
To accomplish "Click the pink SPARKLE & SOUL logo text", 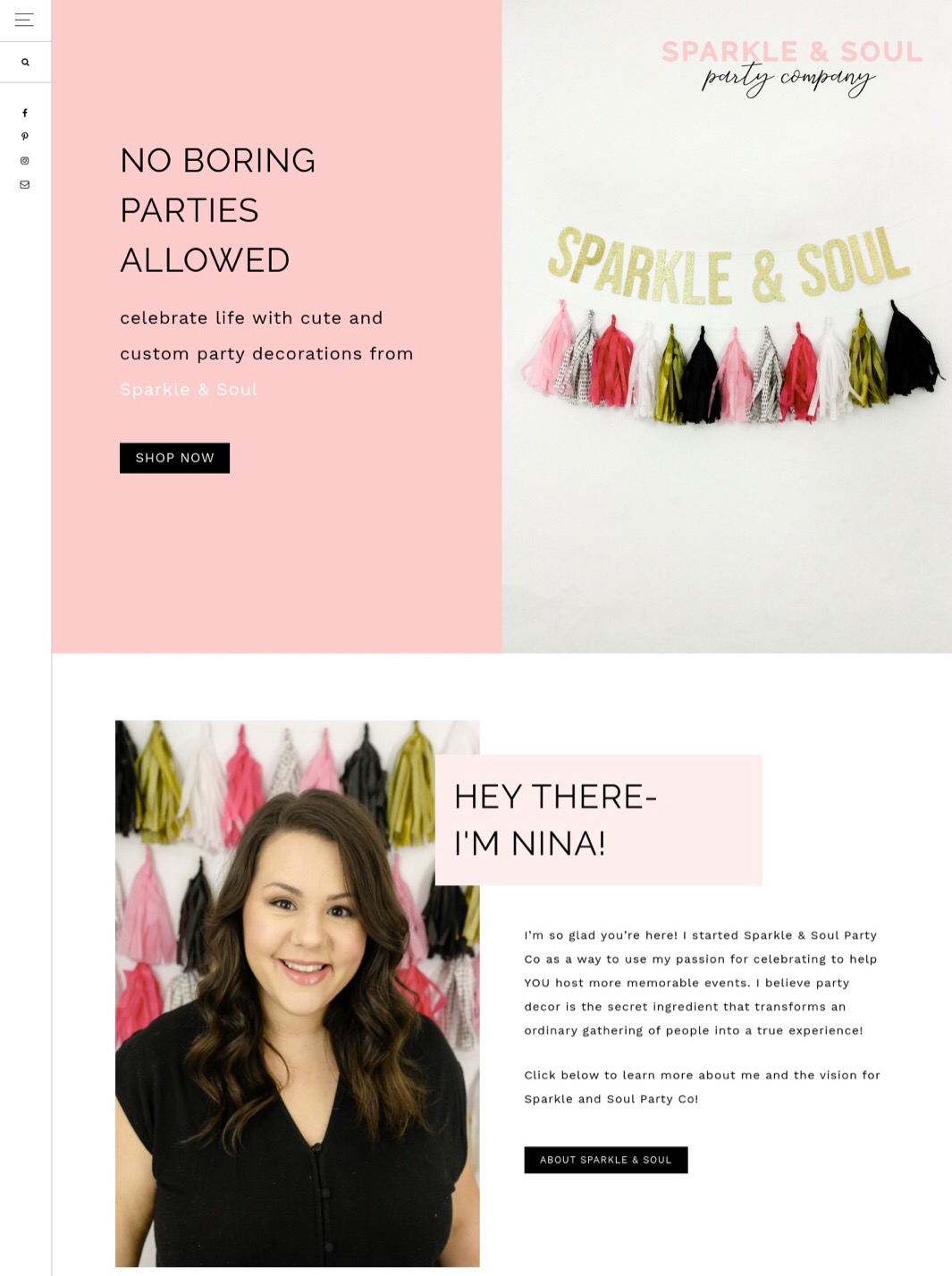I will pos(792,52).
